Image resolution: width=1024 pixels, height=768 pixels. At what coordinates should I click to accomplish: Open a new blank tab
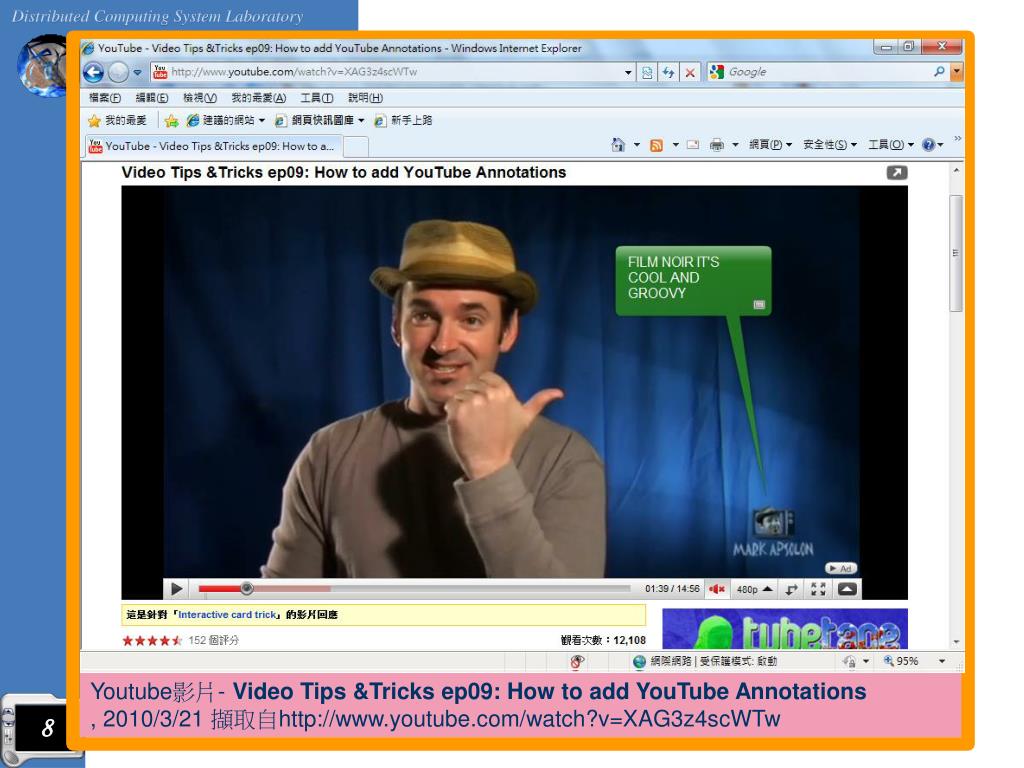356,147
